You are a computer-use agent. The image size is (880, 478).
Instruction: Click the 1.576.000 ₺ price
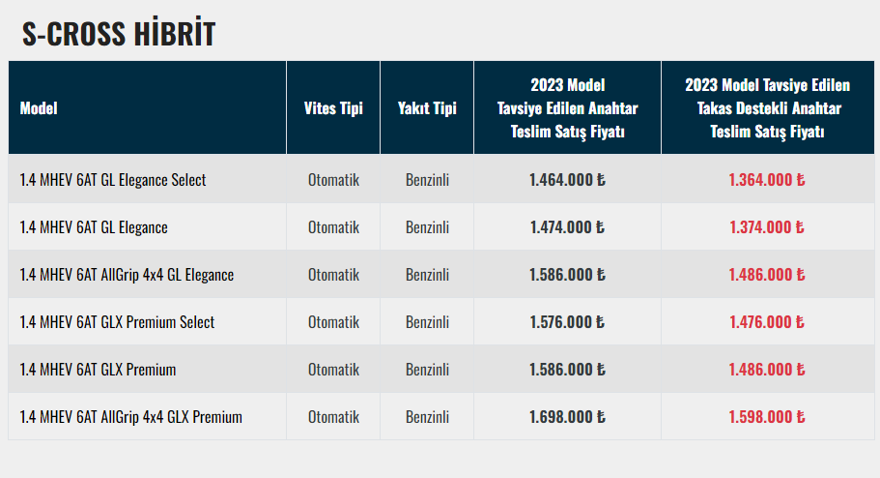click(x=567, y=322)
